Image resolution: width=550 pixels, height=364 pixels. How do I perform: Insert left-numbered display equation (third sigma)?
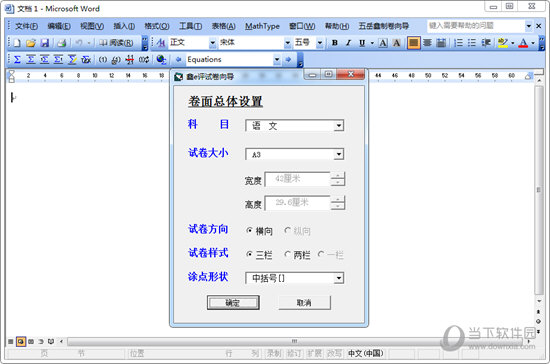click(x=44, y=60)
